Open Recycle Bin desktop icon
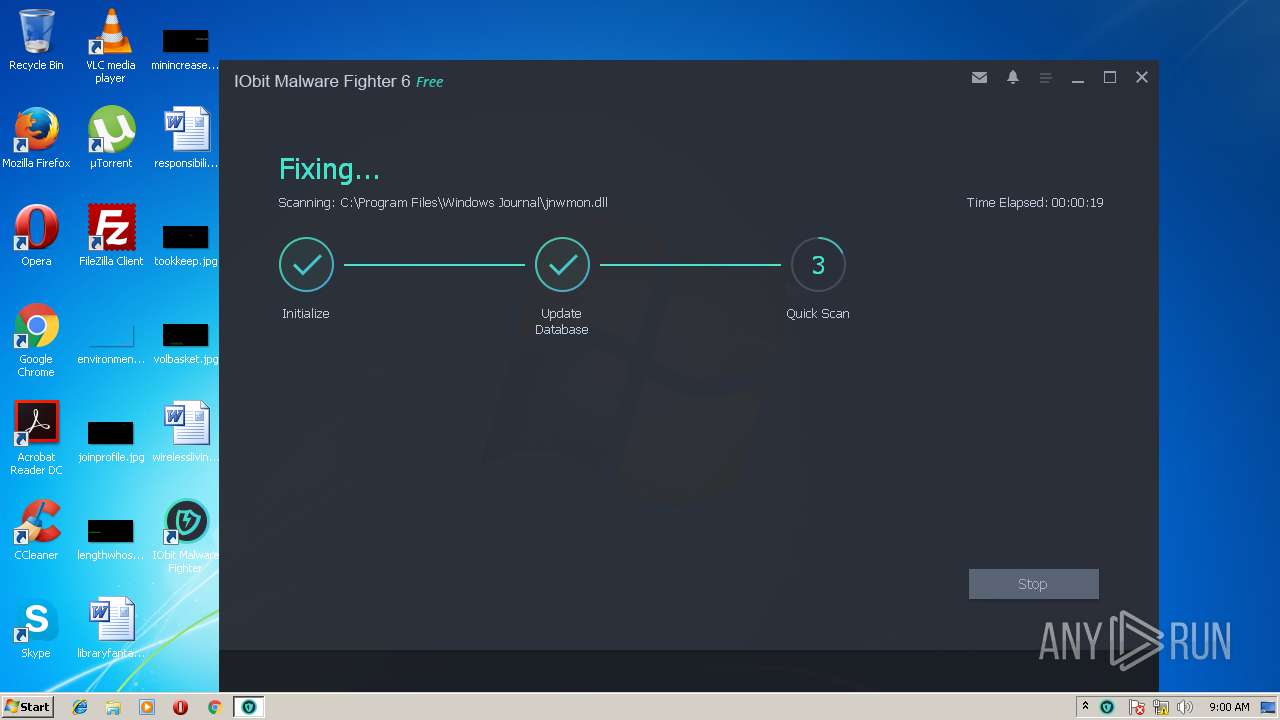The width and height of the screenshot is (1280, 720). pos(36,40)
